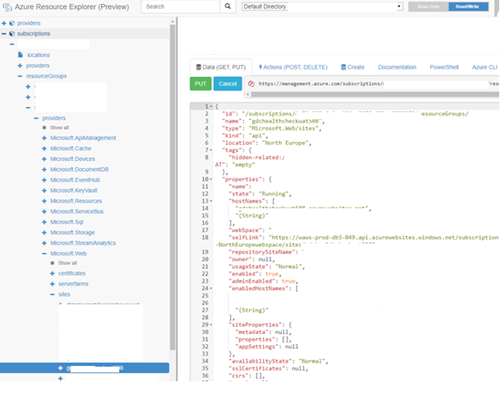
Task: Click the URL horizontal scrollbar
Action: coord(375,94)
